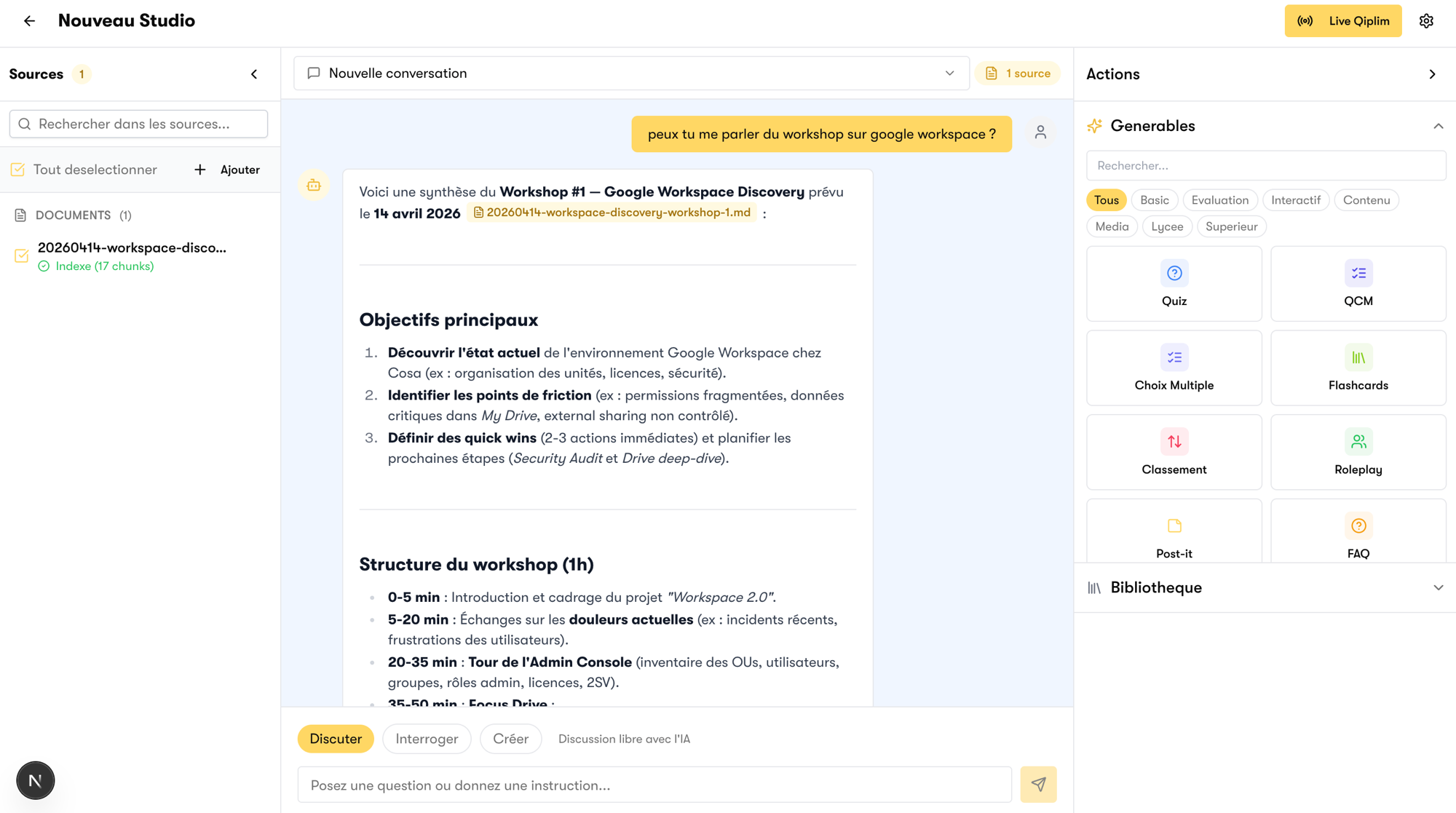This screenshot has width=1456, height=813.
Task: Open the Post-it generator
Action: pos(1174,531)
